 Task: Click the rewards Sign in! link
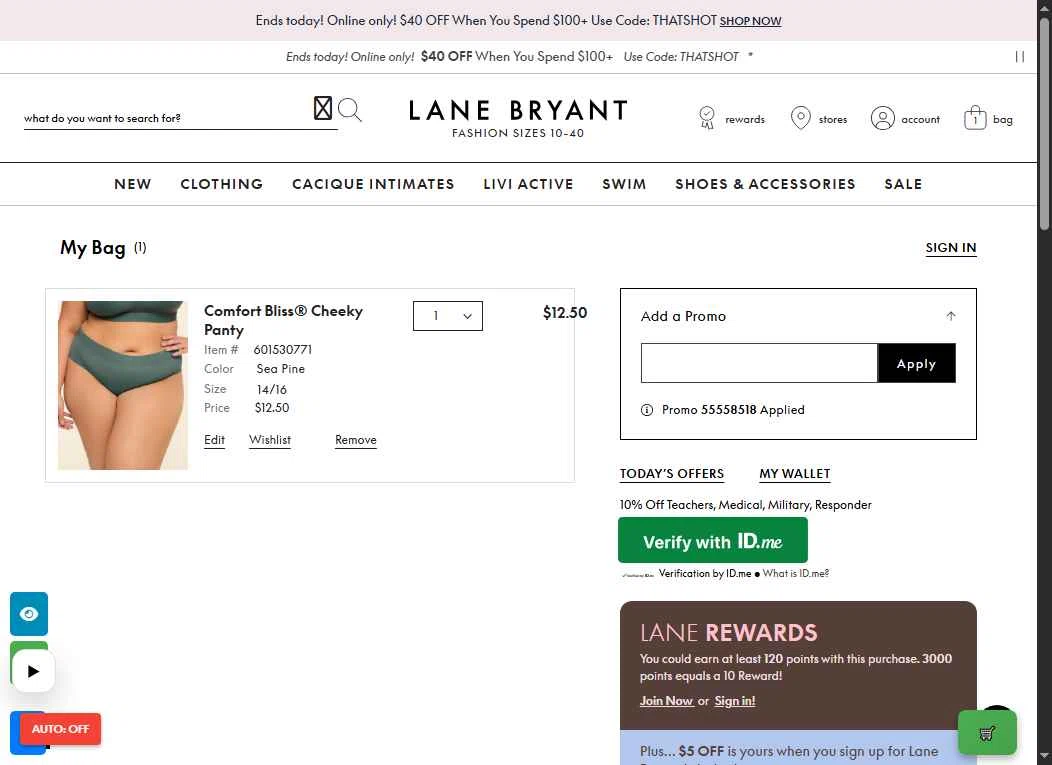tap(735, 701)
